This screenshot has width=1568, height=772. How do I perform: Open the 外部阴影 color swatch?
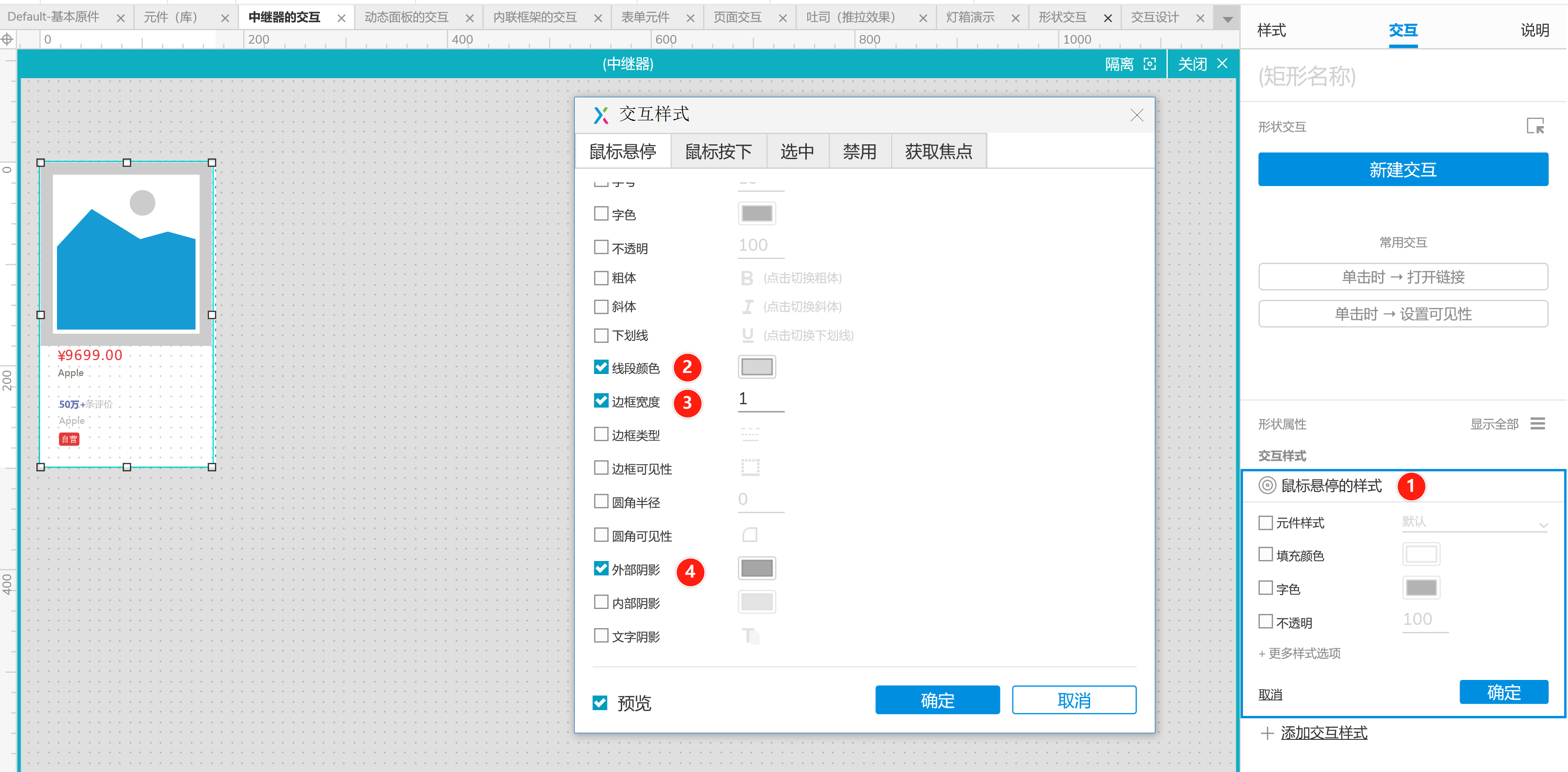756,569
